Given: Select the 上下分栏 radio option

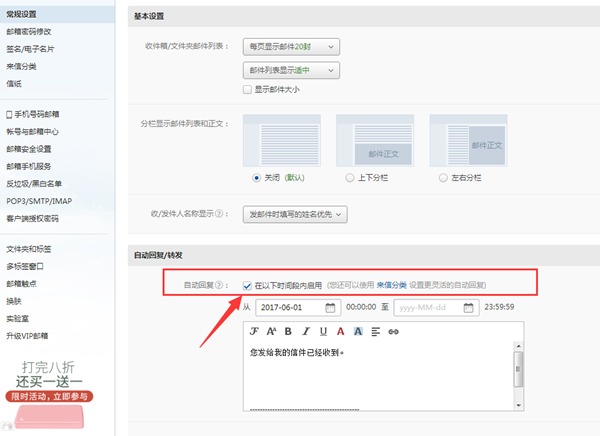Looking at the screenshot, I should [x=350, y=178].
